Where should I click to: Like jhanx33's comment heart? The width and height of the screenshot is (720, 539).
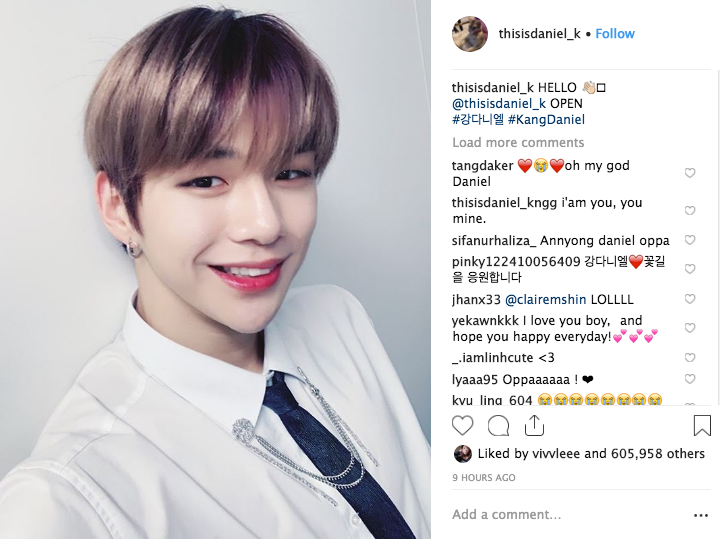click(690, 299)
